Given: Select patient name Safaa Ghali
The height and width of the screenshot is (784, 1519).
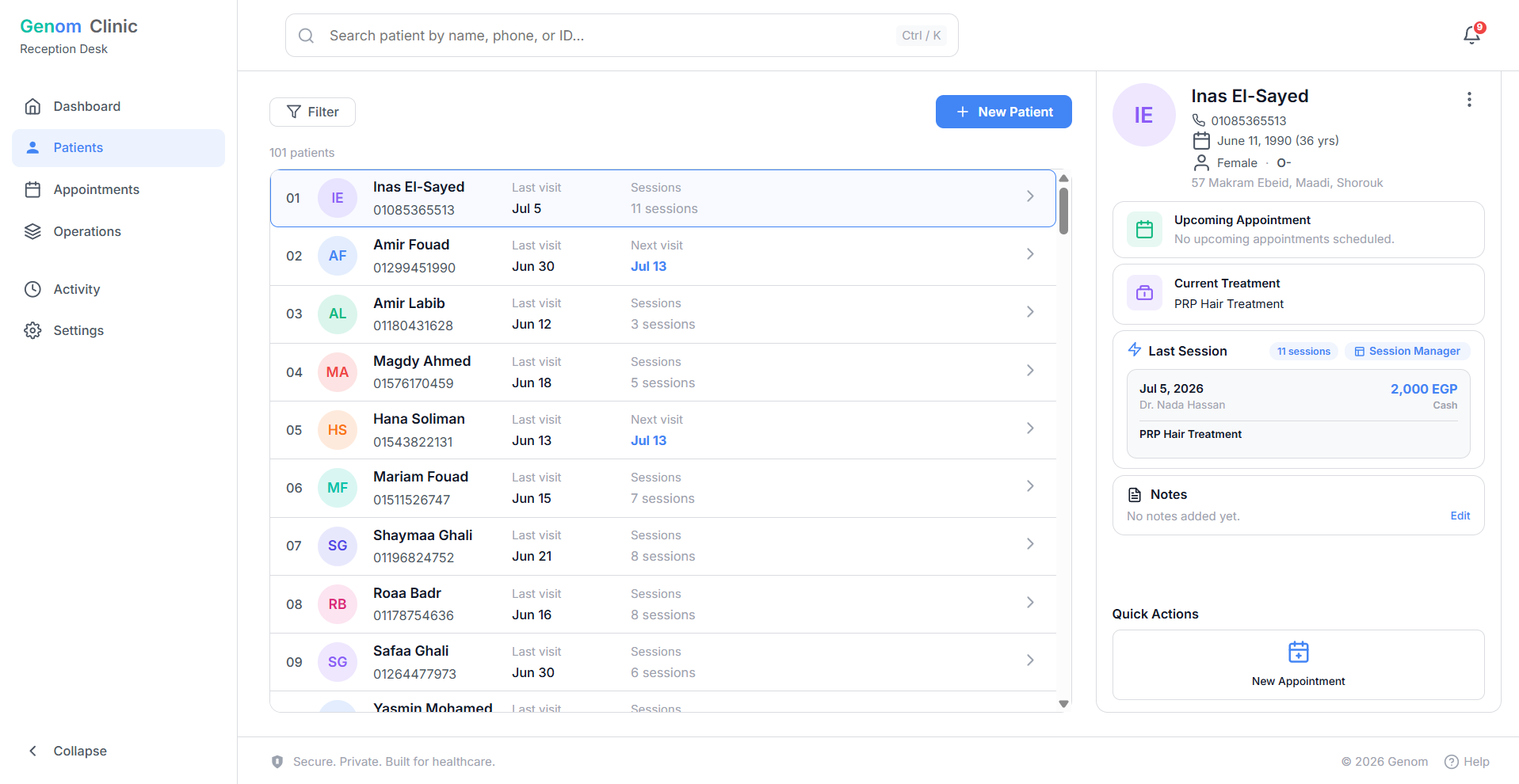Looking at the screenshot, I should 411,651.
